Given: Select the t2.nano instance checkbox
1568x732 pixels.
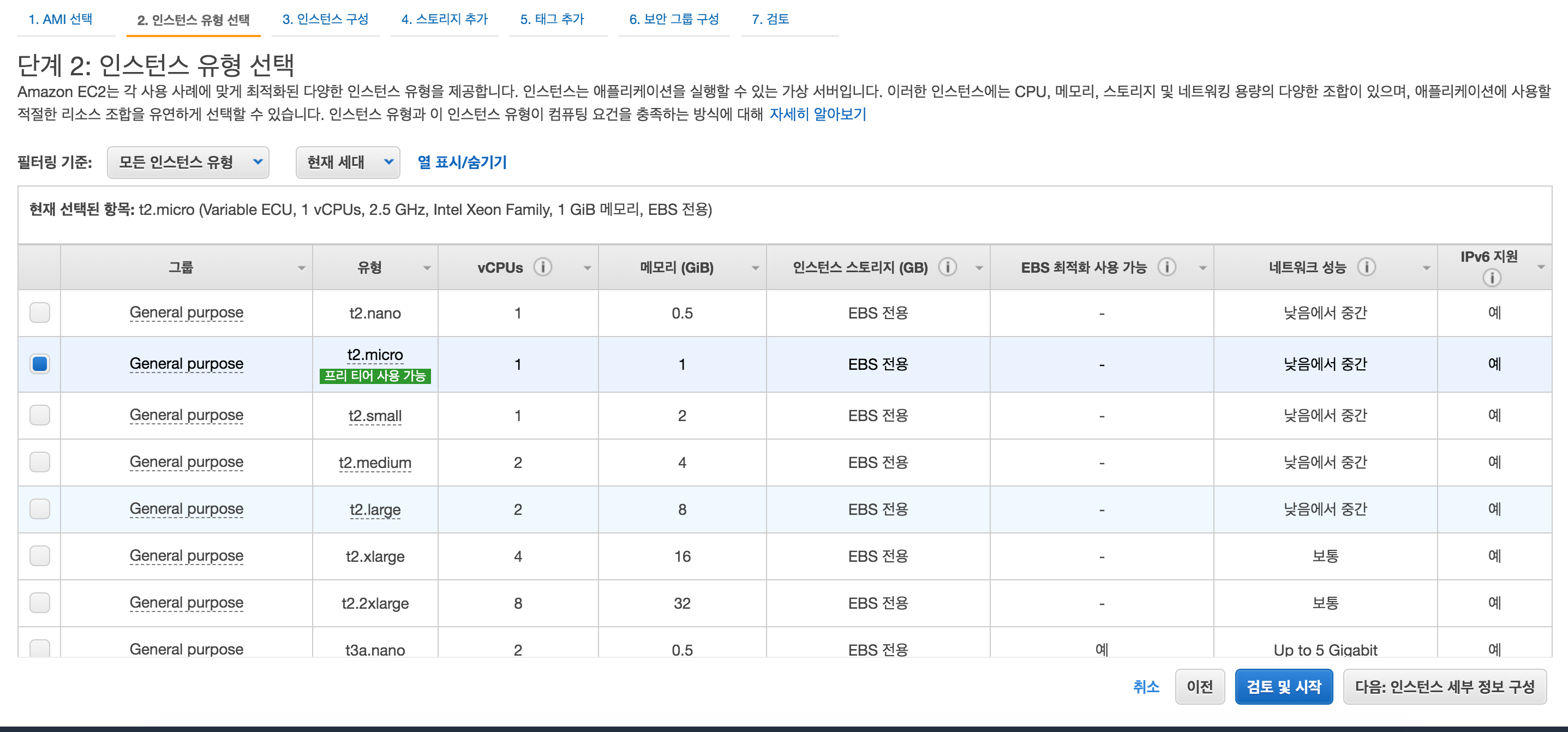Looking at the screenshot, I should tap(40, 313).
